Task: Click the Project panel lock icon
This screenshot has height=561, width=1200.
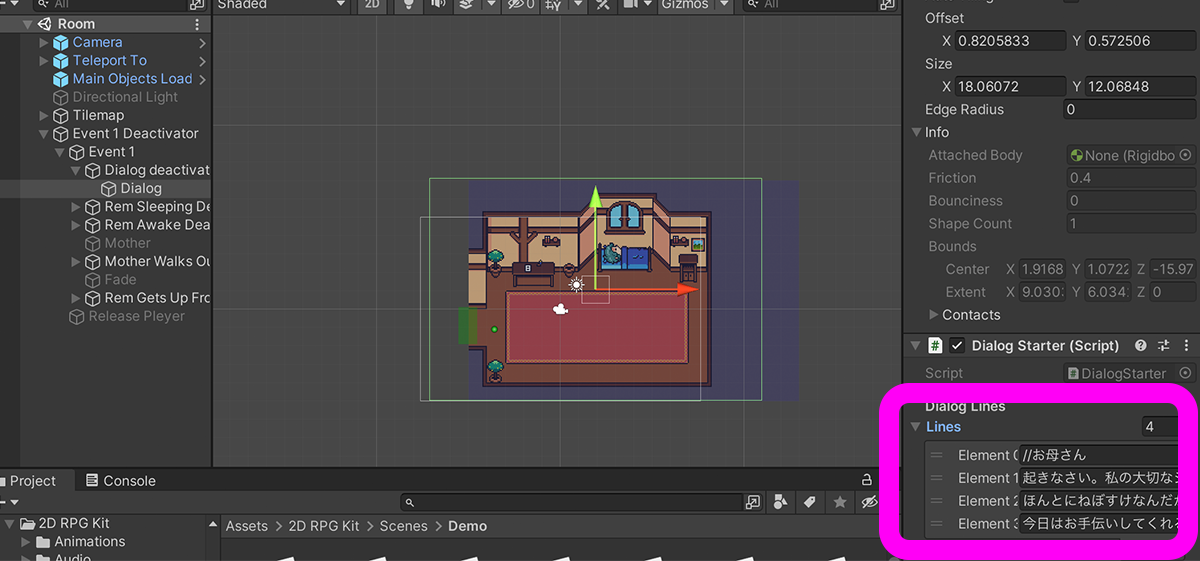Action: click(x=869, y=480)
